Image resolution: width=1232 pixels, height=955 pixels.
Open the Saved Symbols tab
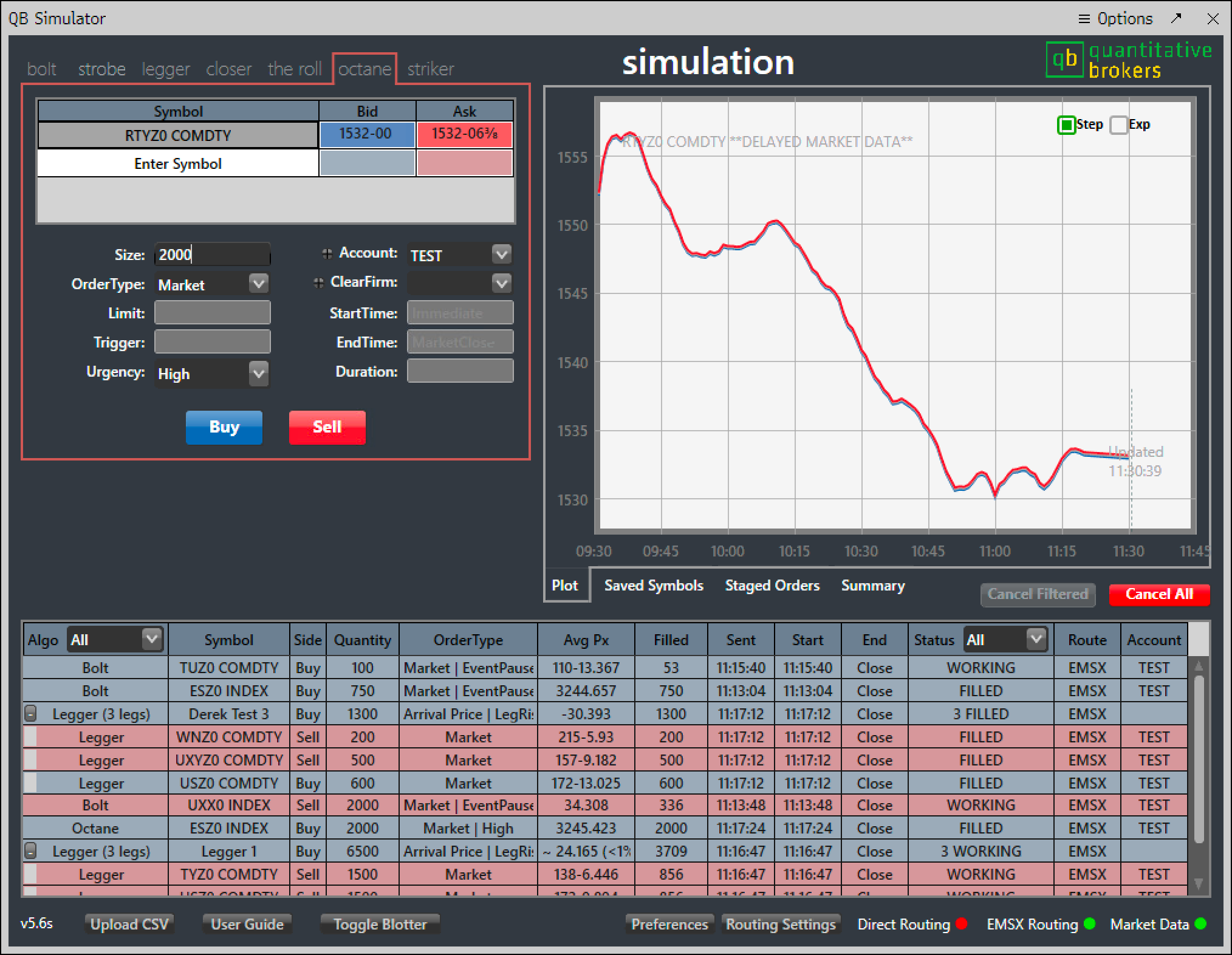click(654, 586)
